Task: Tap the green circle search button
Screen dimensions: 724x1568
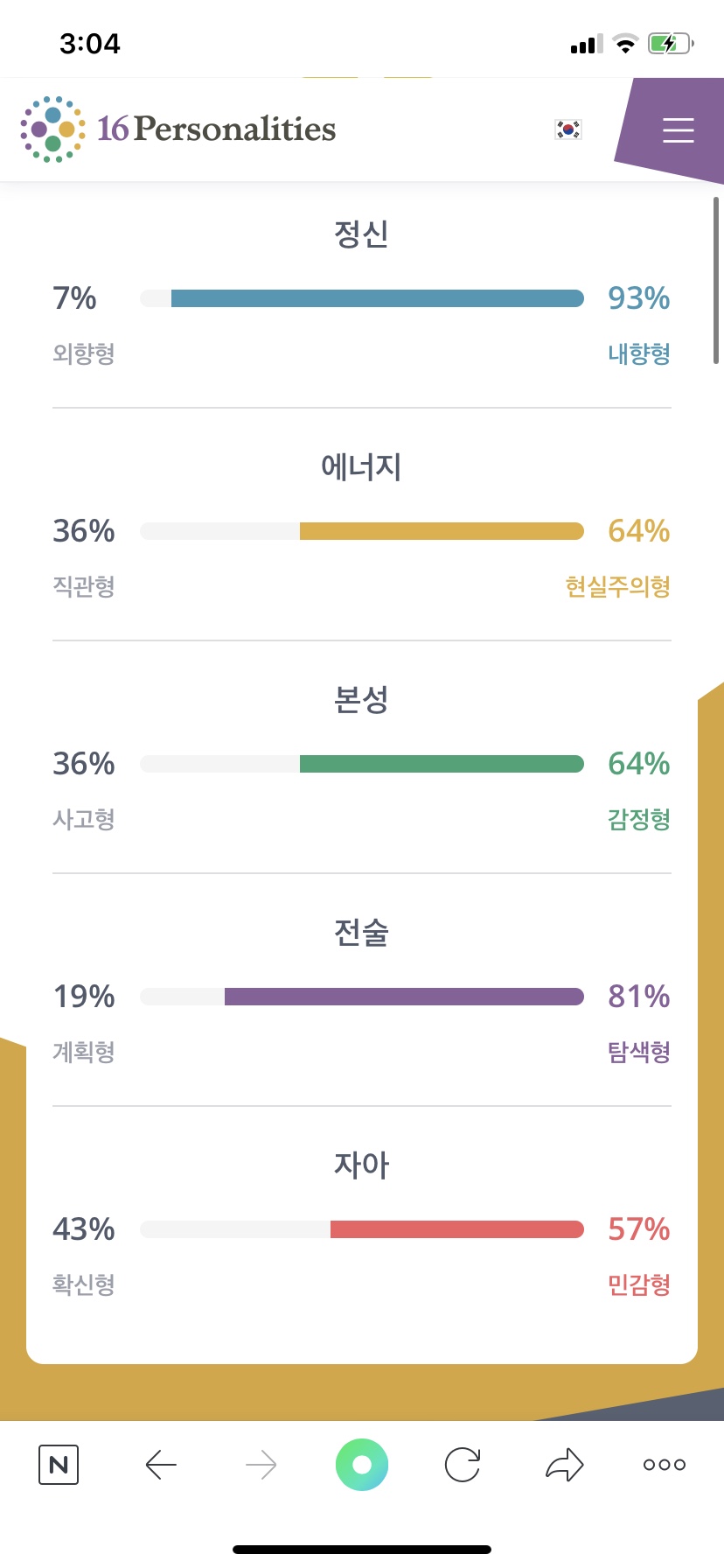Action: point(362,1465)
